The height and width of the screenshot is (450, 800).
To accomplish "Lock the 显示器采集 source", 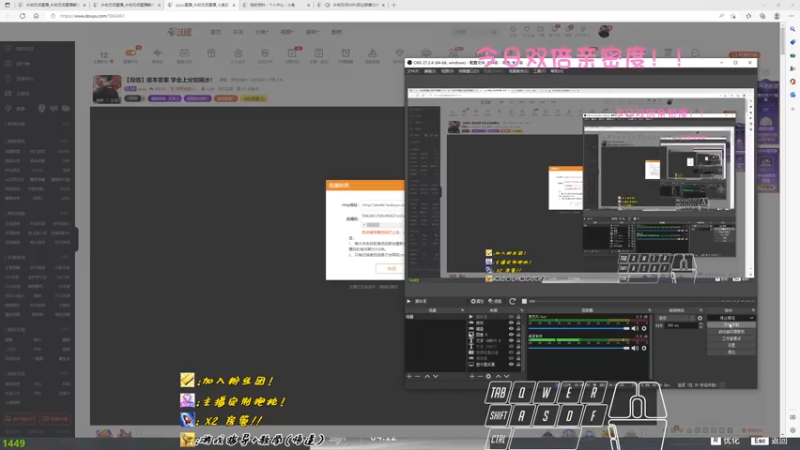I will tap(518, 364).
